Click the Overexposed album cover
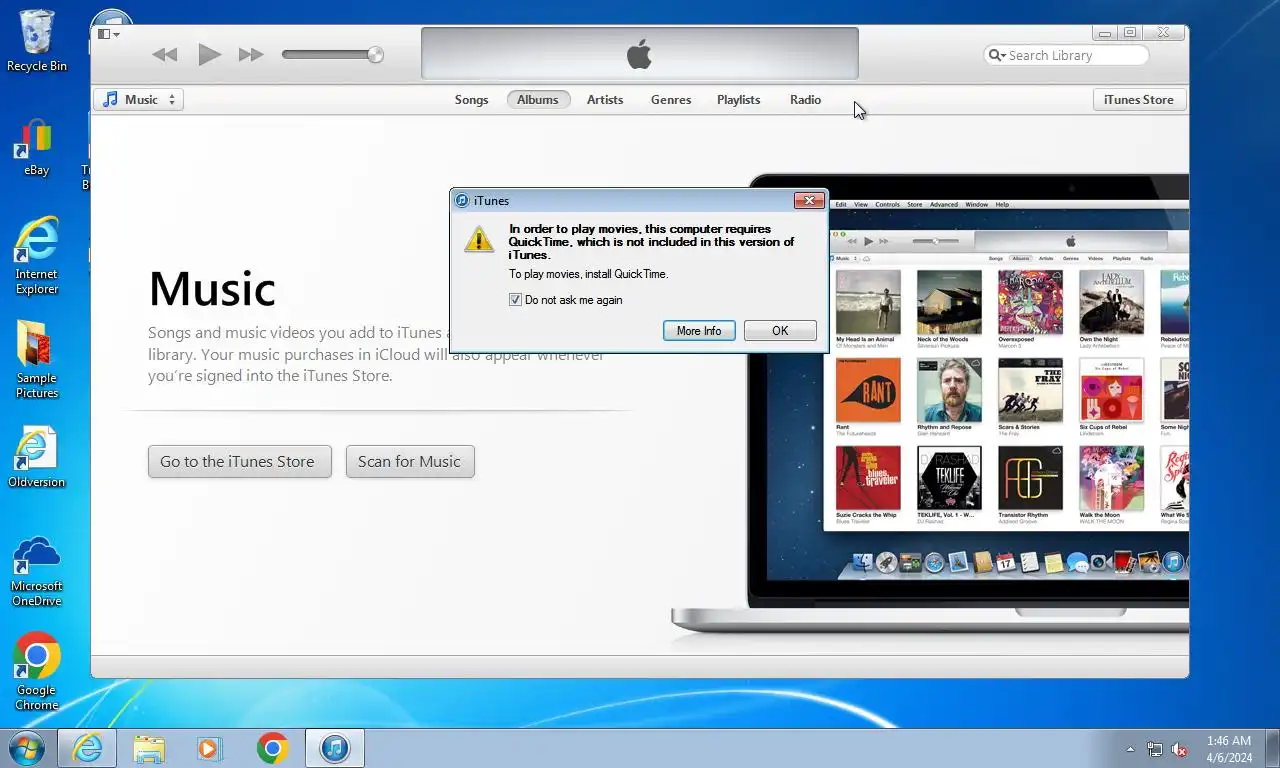 click(x=1030, y=302)
